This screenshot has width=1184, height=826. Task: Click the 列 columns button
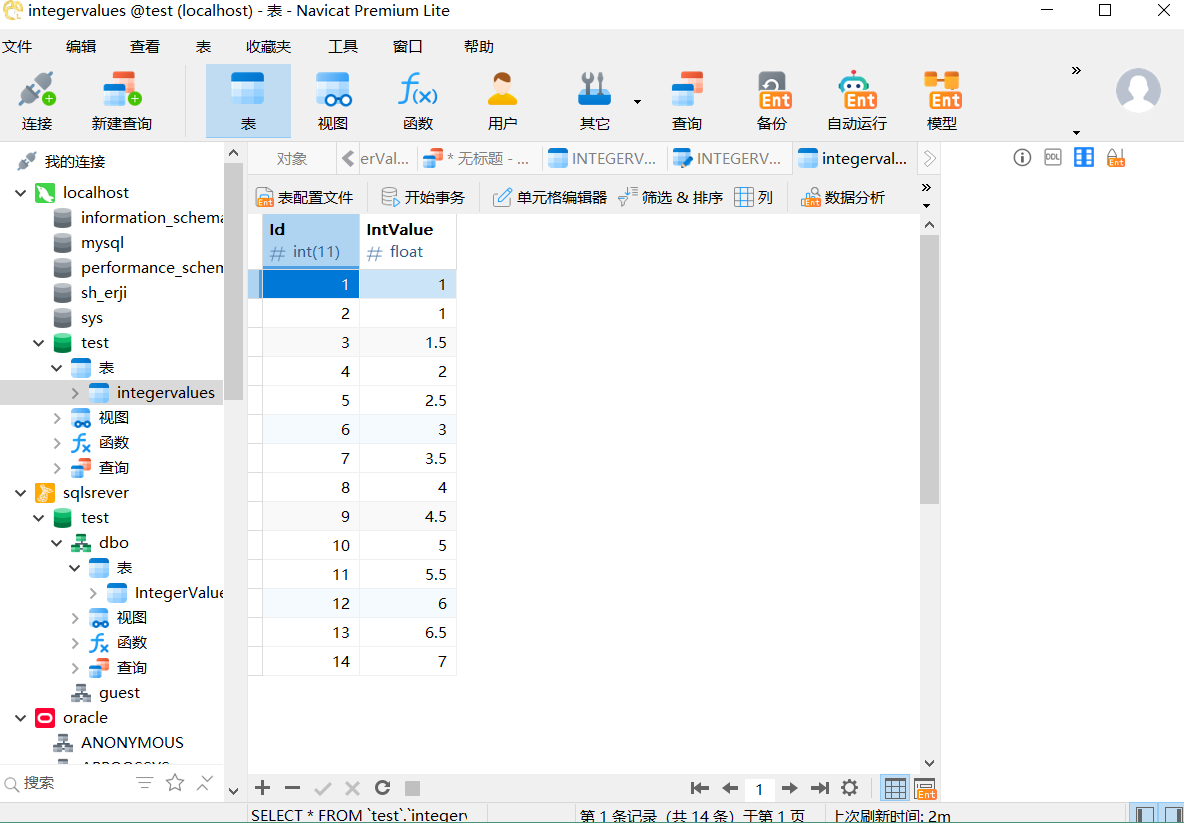(x=754, y=198)
